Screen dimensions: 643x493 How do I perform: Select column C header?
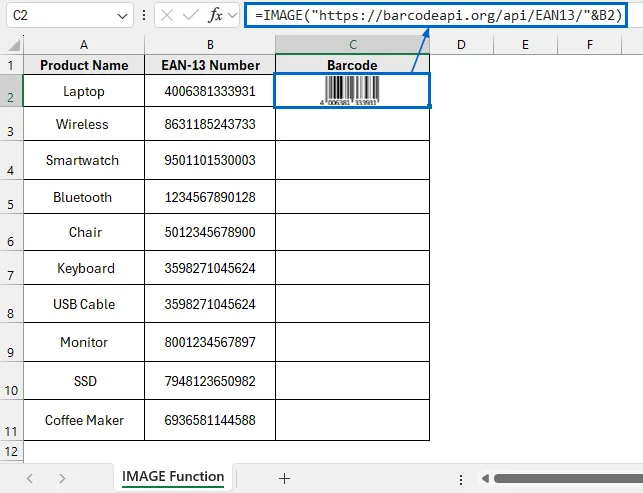pyautogui.click(x=353, y=44)
